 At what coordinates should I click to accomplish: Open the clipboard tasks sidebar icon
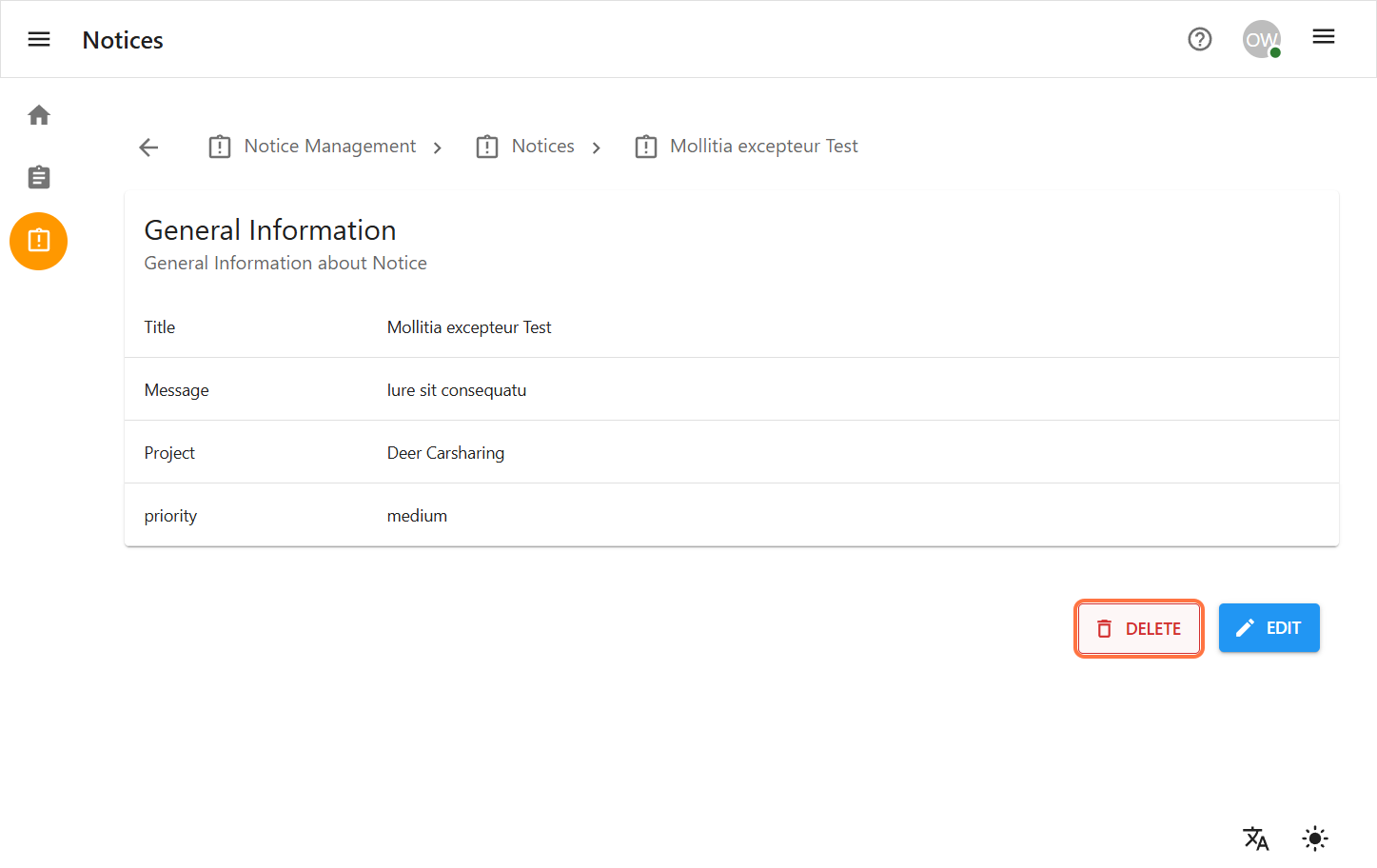(39, 177)
